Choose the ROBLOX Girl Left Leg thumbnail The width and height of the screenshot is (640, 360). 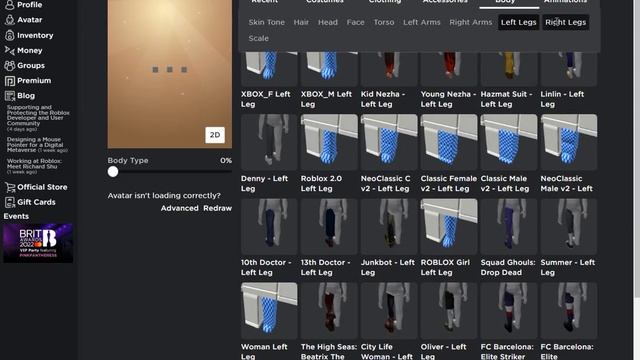pos(449,227)
